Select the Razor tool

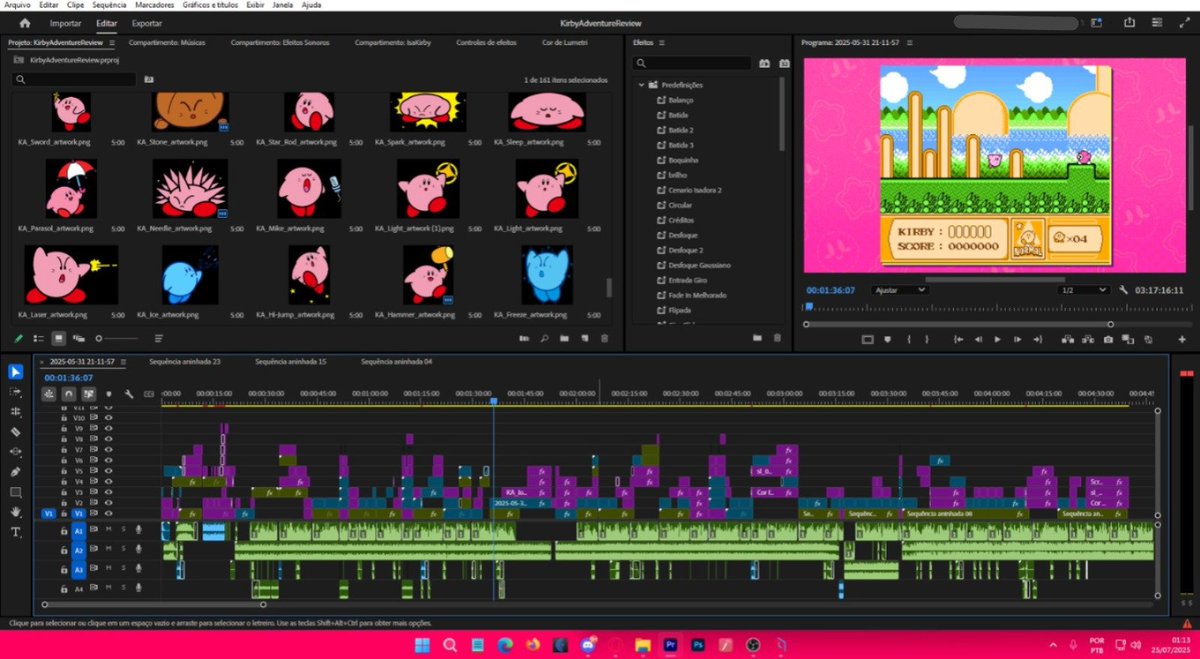tap(16, 432)
